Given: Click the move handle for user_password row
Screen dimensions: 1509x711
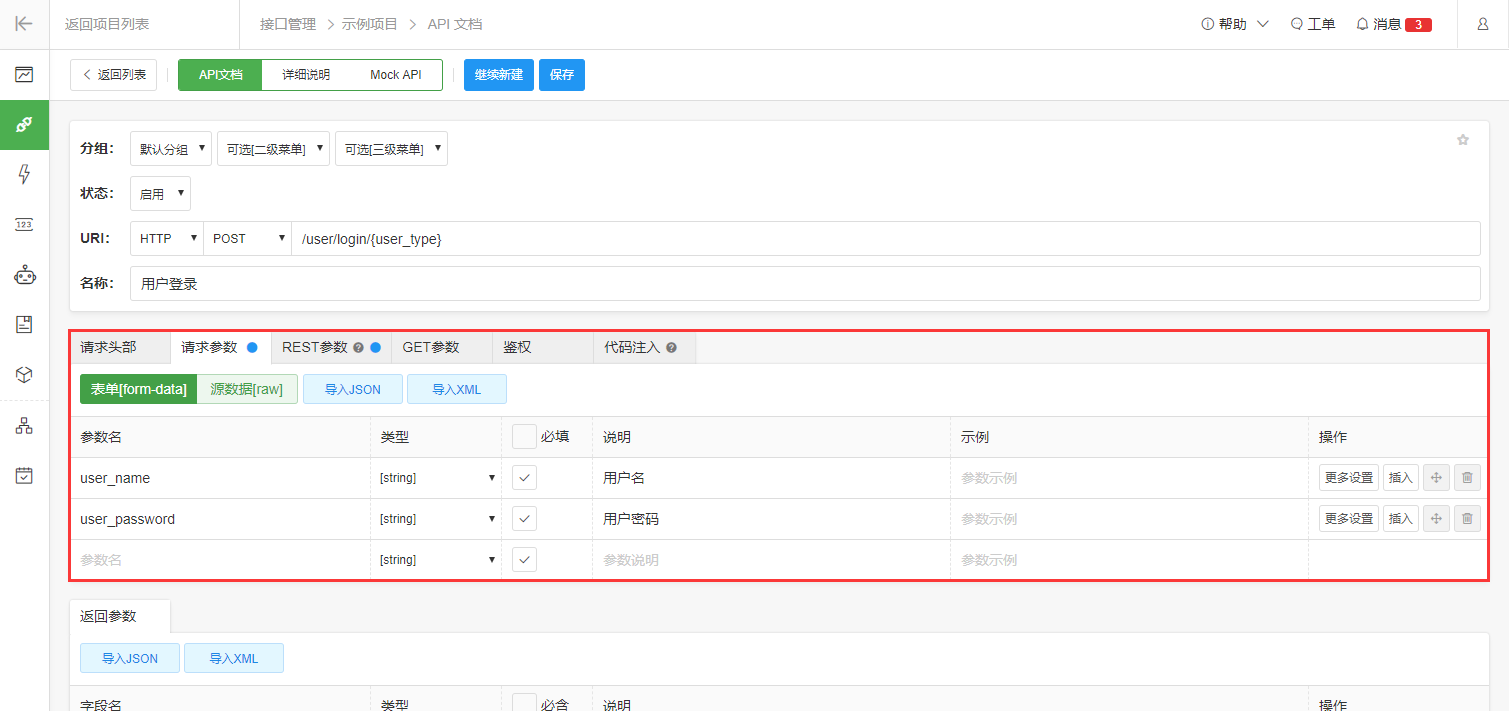Looking at the screenshot, I should [1435, 519].
